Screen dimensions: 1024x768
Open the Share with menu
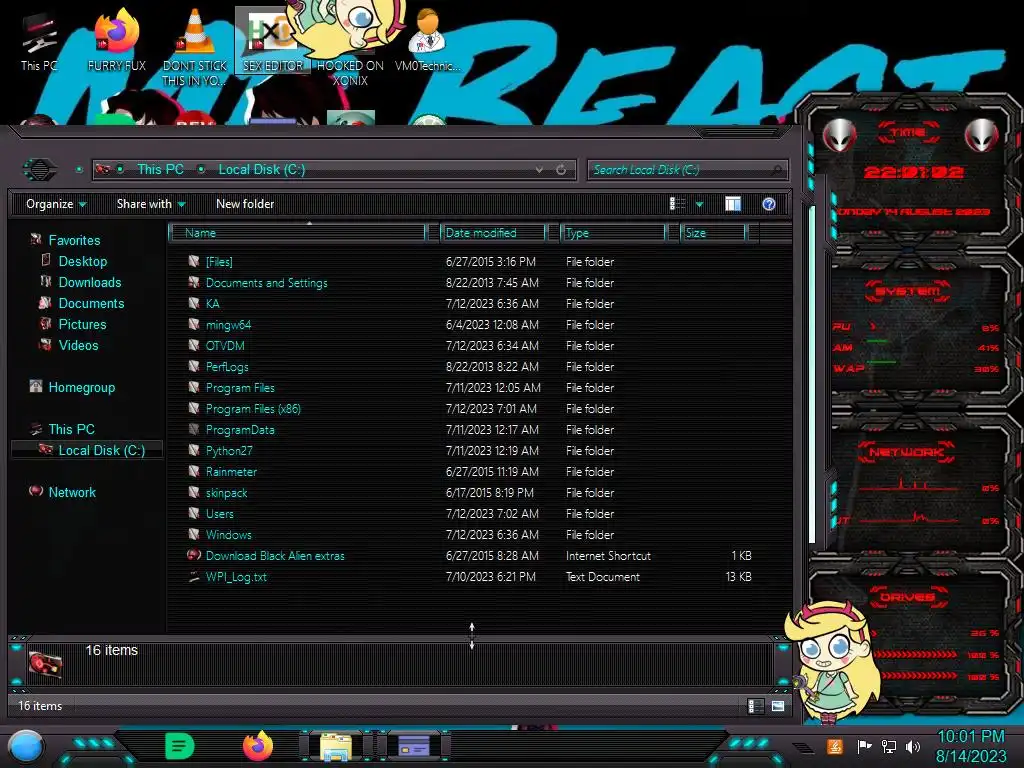151,204
